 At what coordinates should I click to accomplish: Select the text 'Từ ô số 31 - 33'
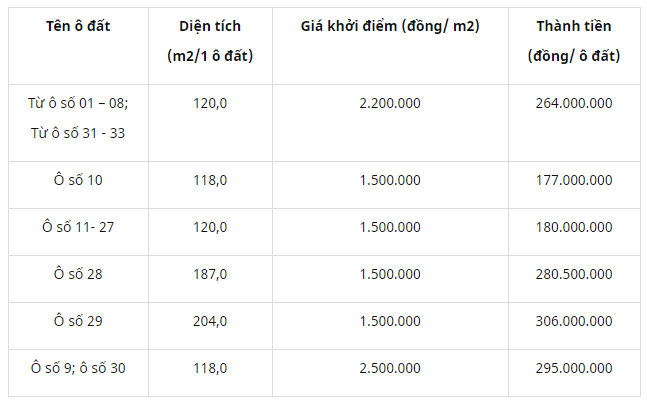coord(78,133)
